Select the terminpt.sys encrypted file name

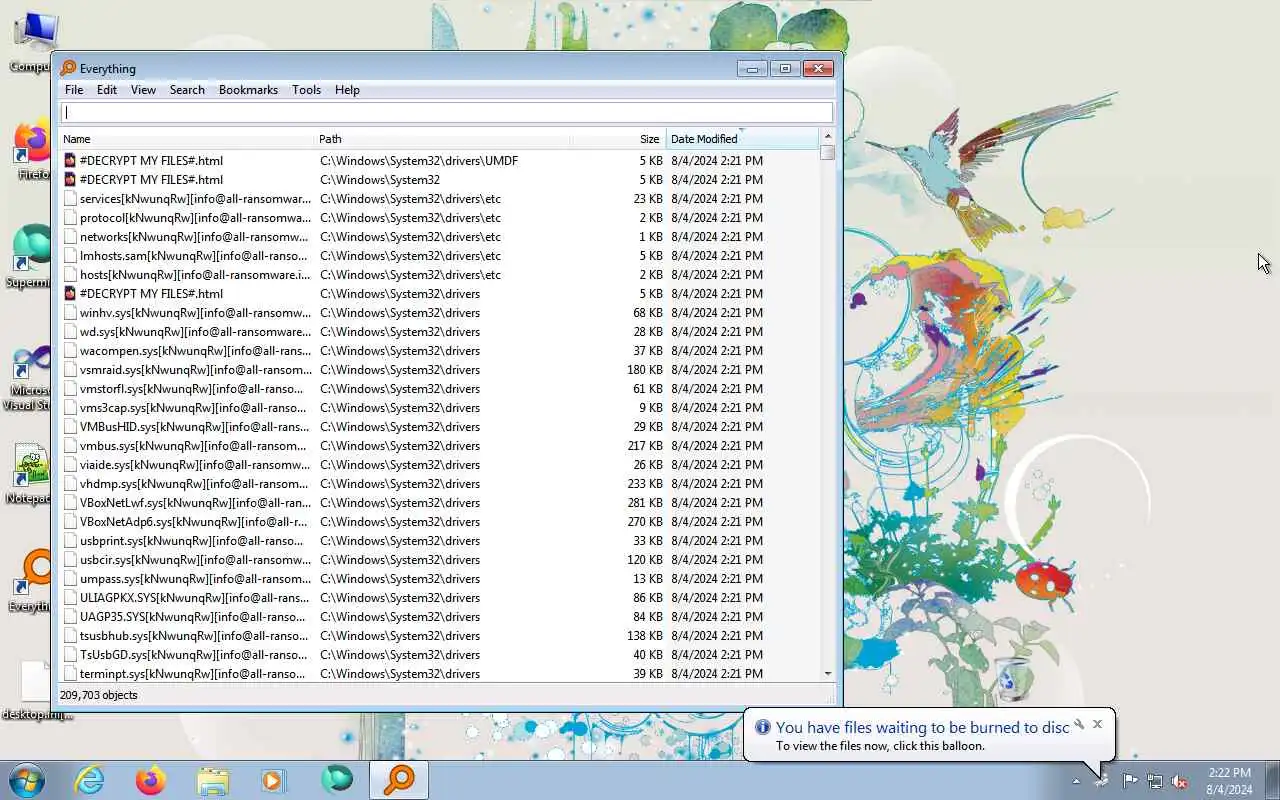pos(193,673)
